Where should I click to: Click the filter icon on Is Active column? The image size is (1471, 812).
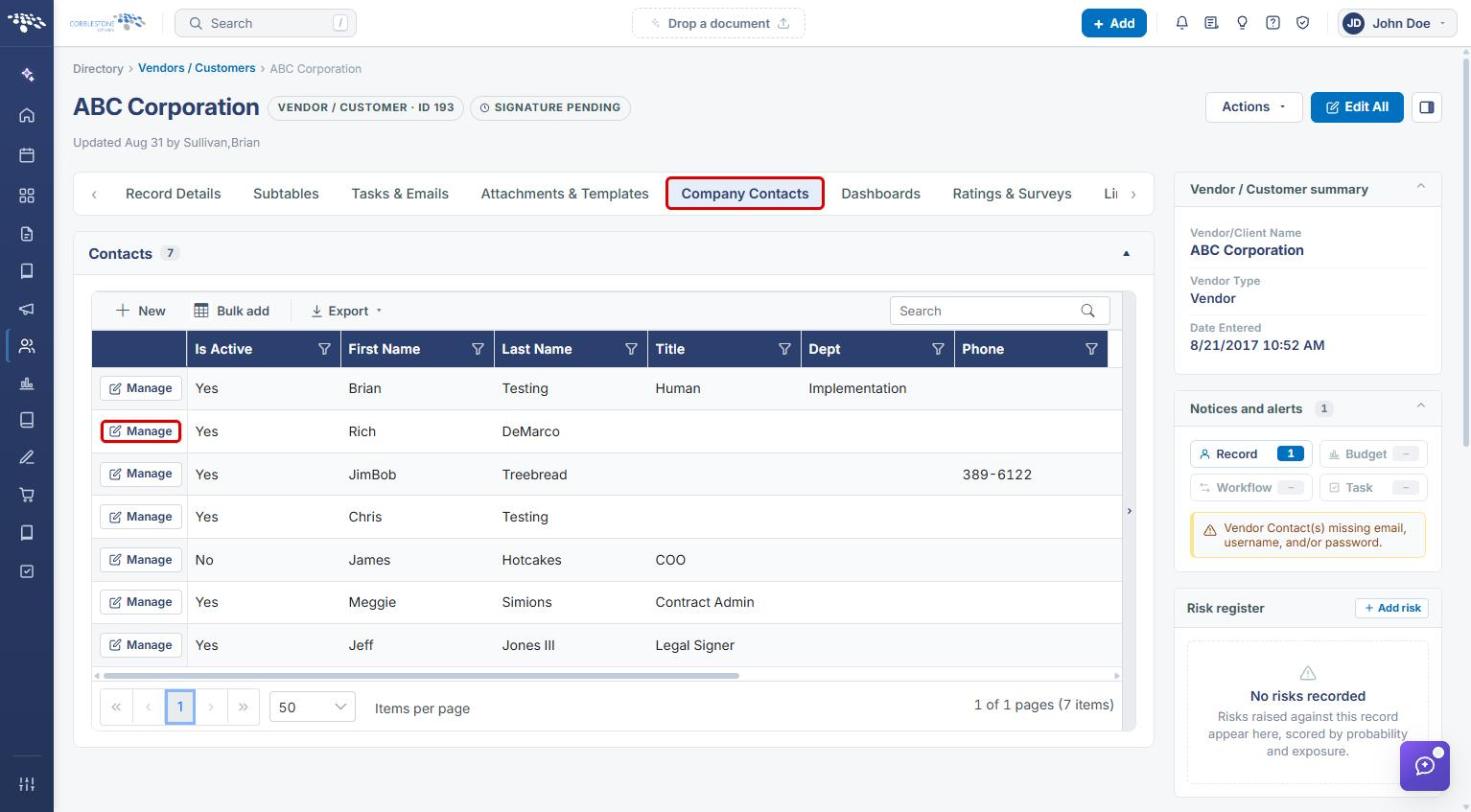(324, 349)
